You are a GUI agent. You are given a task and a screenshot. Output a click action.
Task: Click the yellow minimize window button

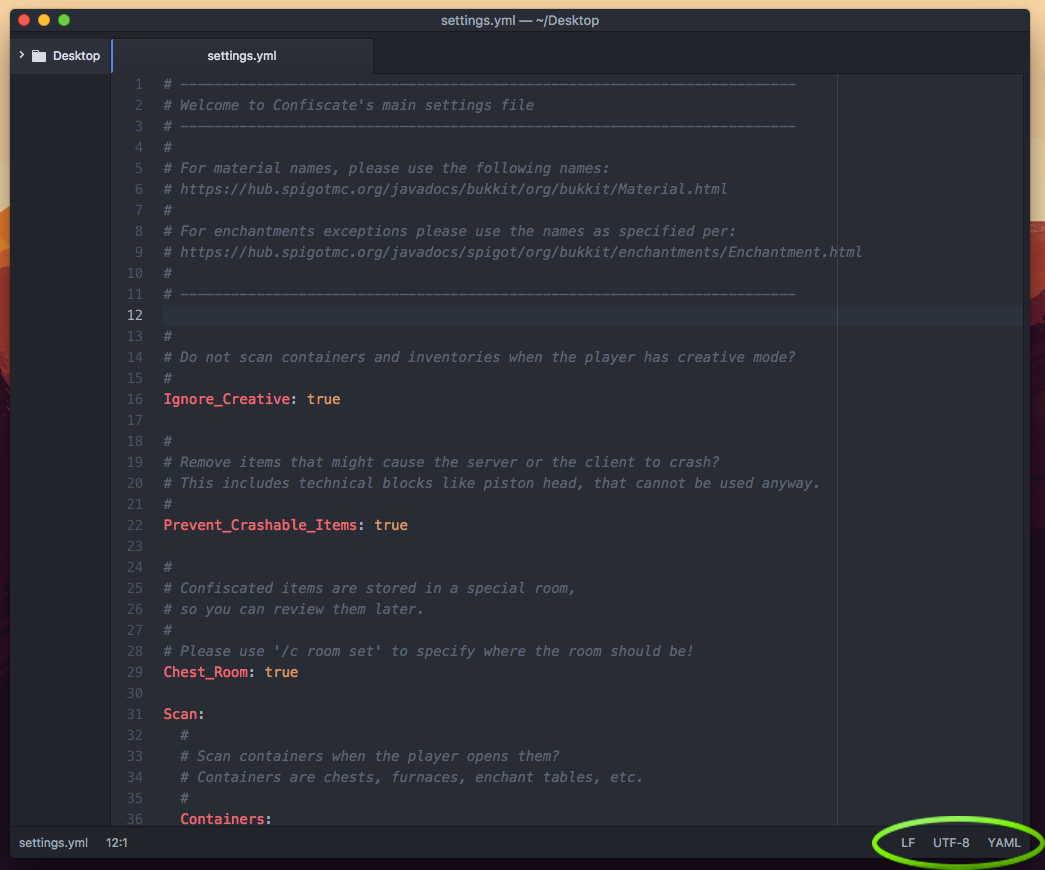coord(44,20)
